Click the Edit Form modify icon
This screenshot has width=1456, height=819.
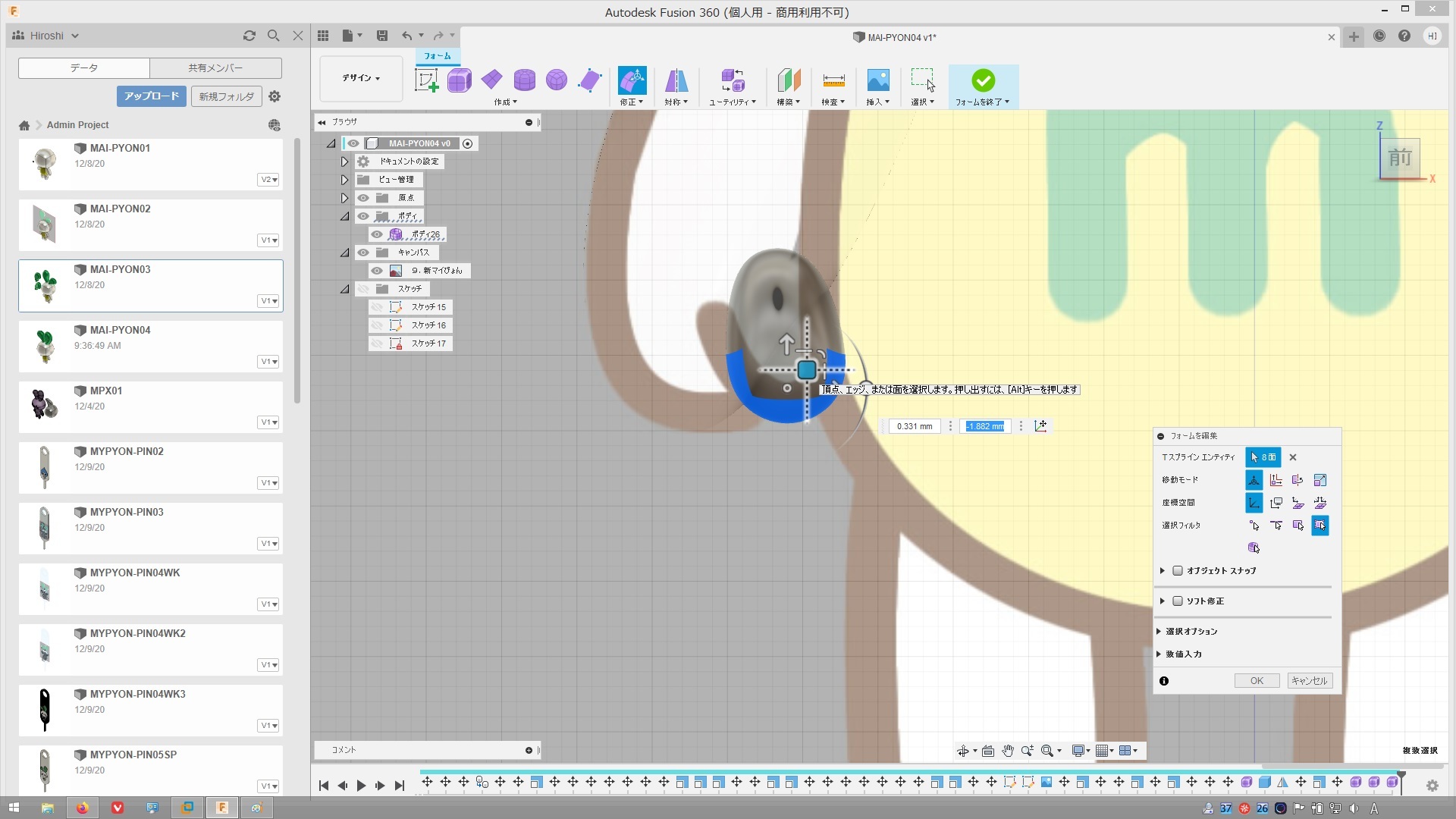click(x=632, y=80)
